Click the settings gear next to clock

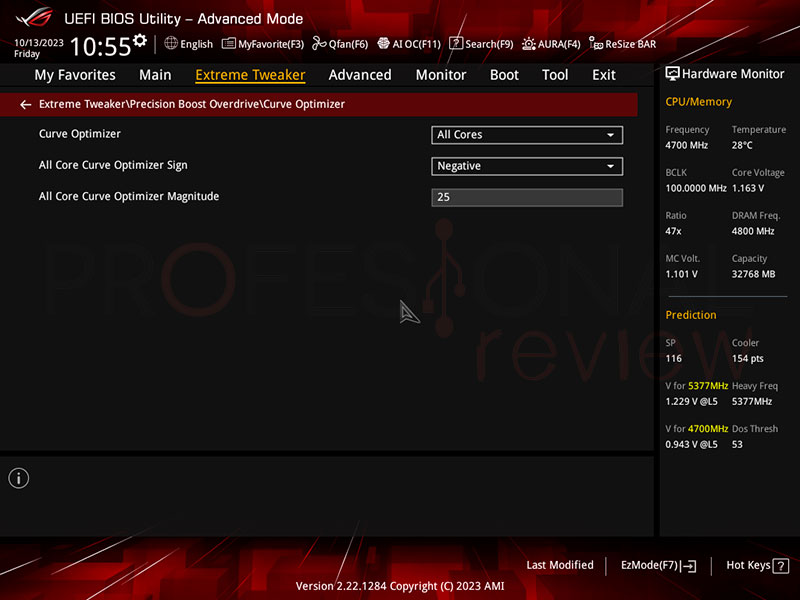point(140,40)
